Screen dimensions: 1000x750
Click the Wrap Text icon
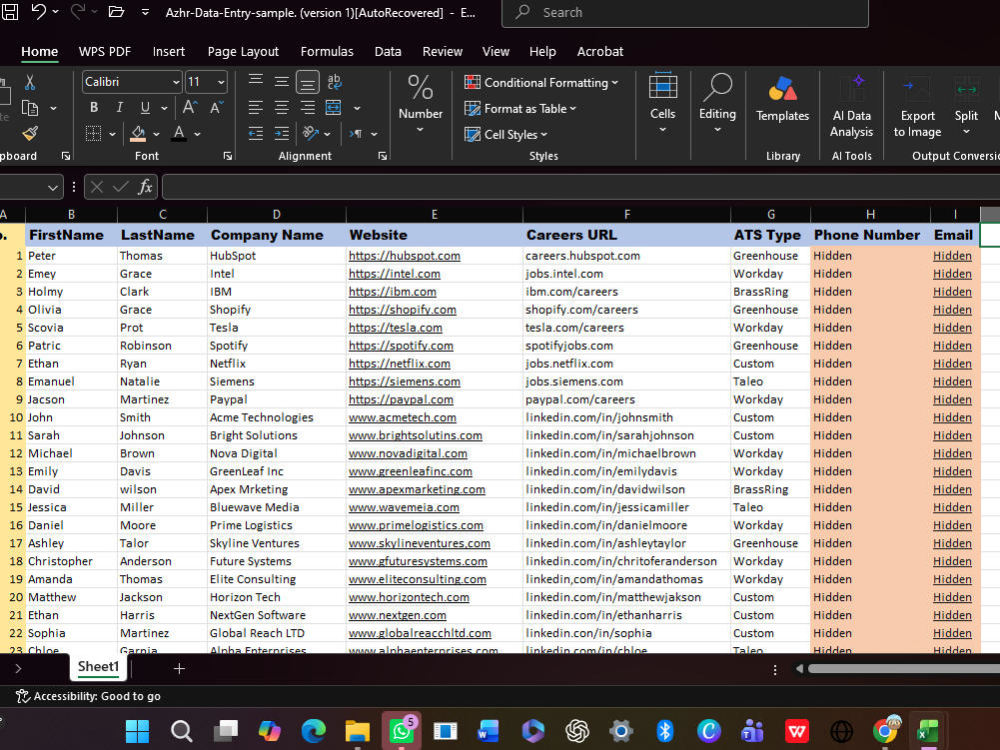(x=334, y=82)
